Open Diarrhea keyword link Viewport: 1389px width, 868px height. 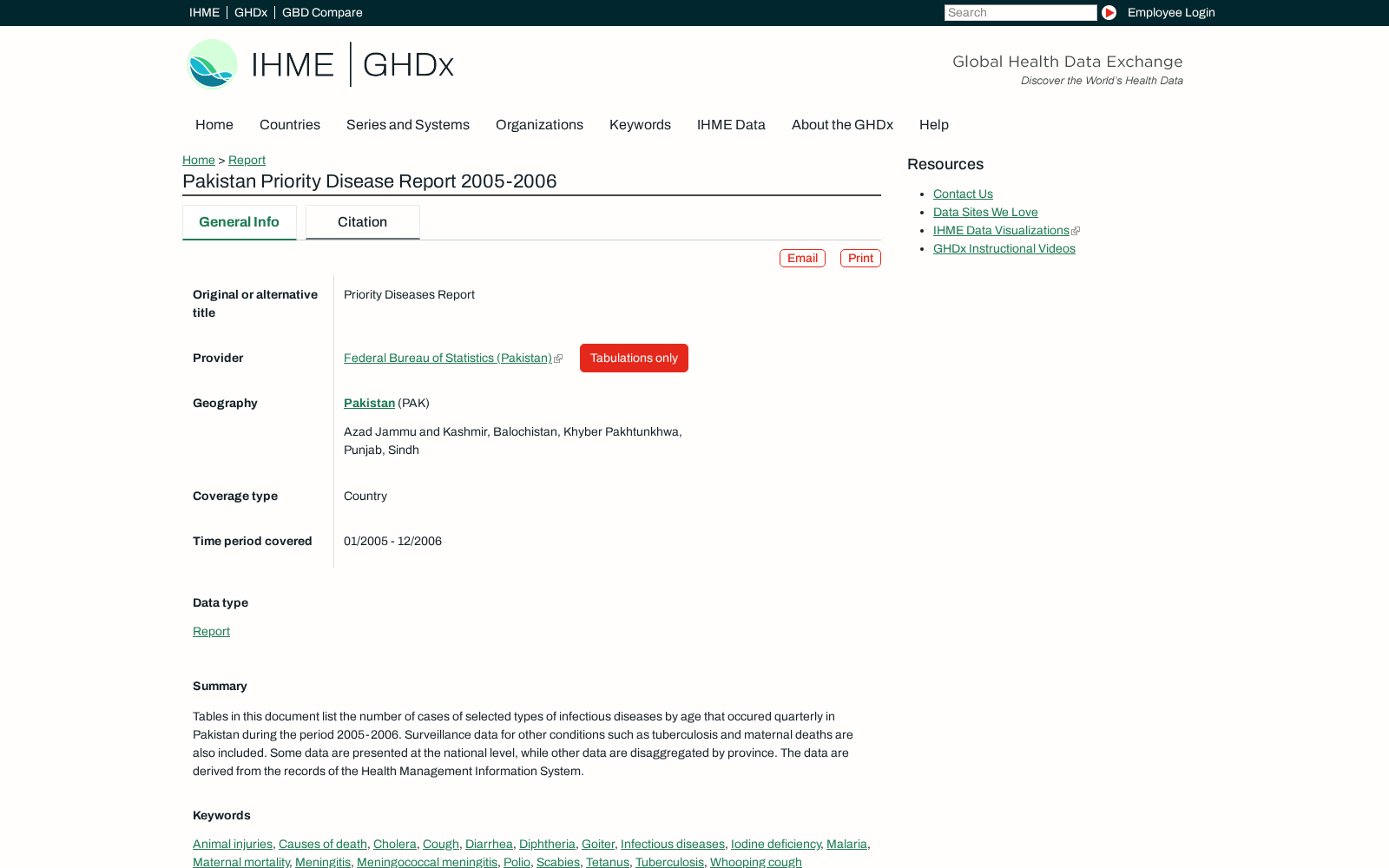(x=489, y=844)
